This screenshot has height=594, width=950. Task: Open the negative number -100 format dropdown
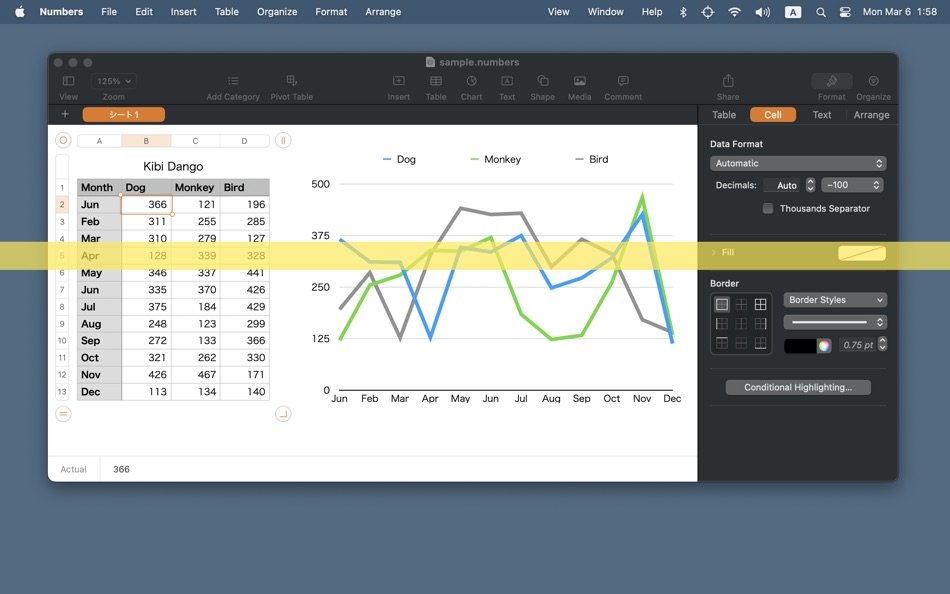(x=852, y=185)
